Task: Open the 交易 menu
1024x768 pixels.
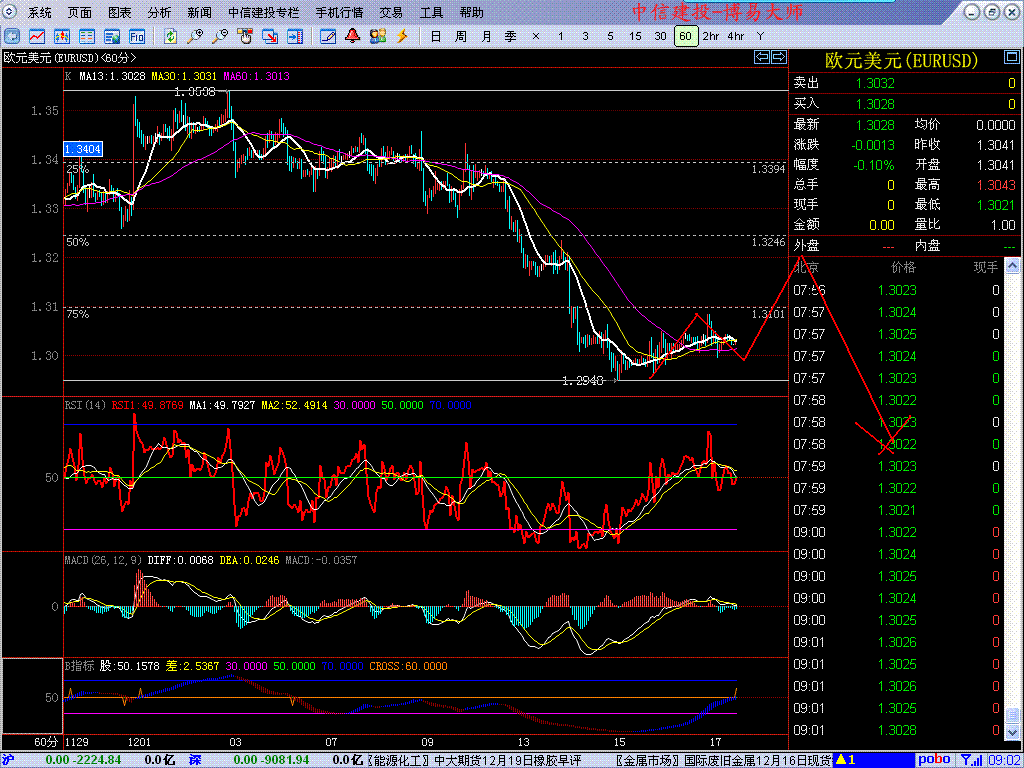Action: 391,13
